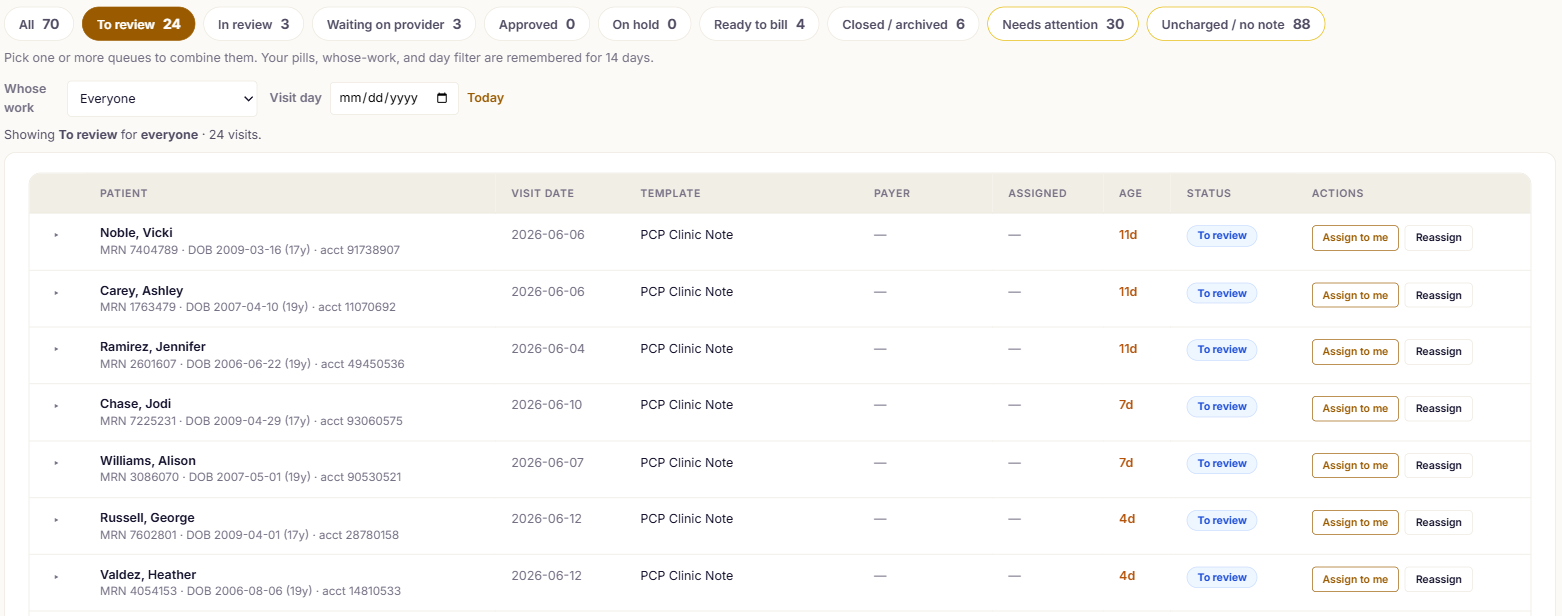Click the TEMPLATE column header
This screenshot has height=616, width=1562.
671,193
